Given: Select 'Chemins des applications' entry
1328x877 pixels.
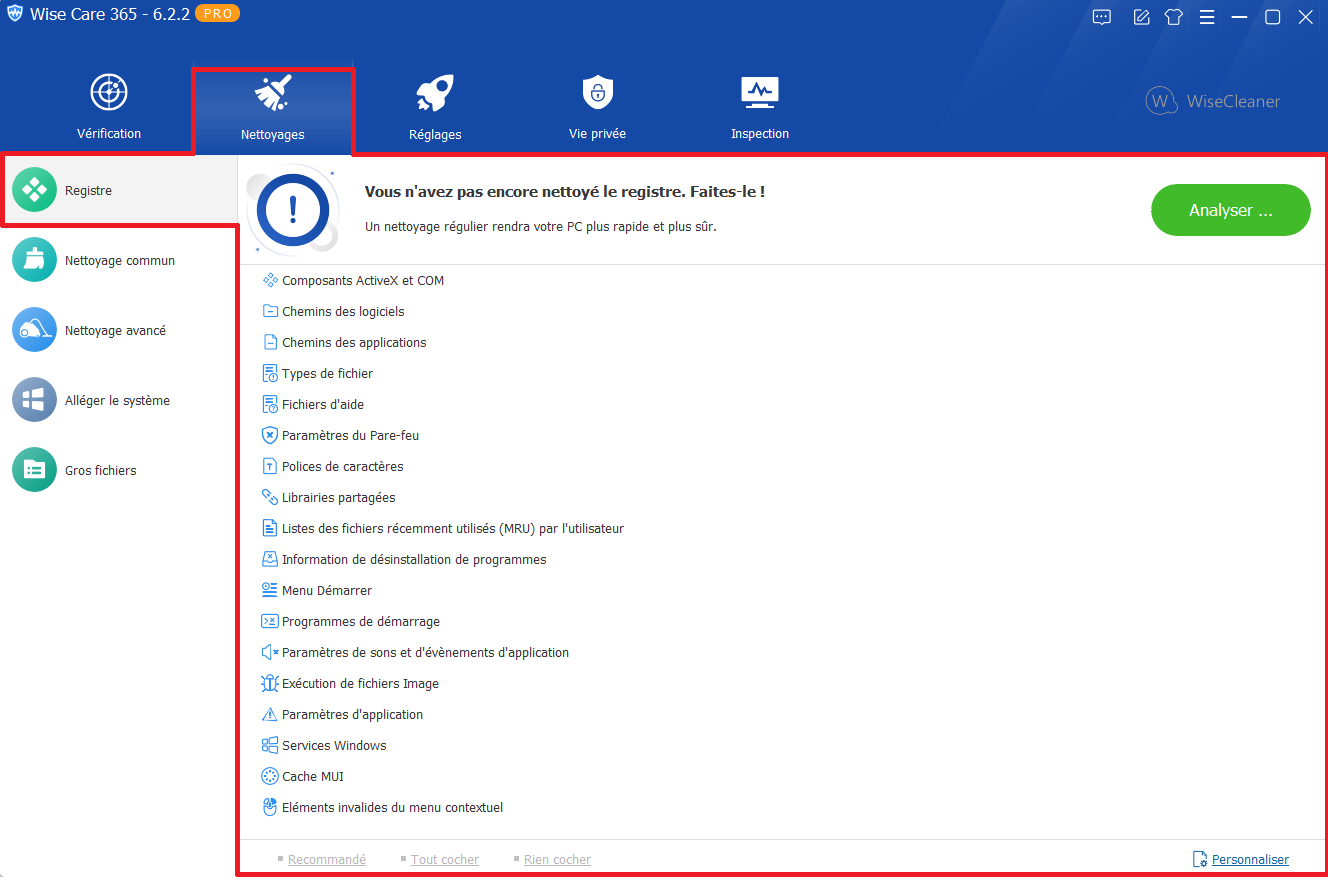Looking at the screenshot, I should (354, 342).
